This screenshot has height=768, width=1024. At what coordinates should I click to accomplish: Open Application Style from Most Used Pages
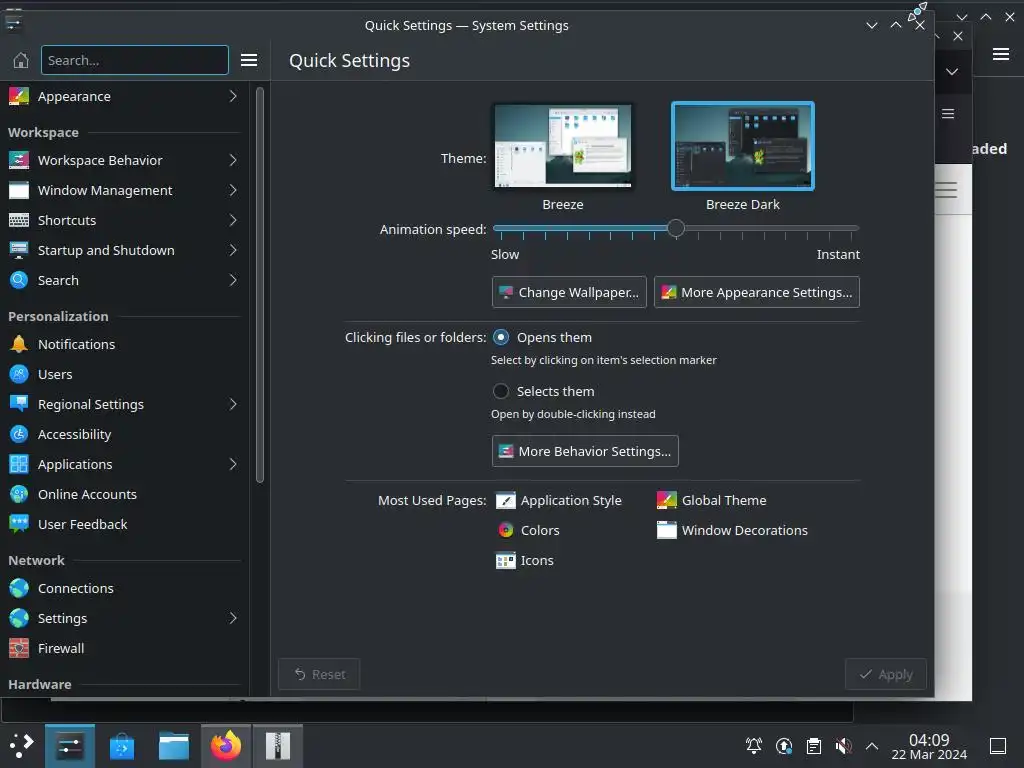tap(558, 501)
